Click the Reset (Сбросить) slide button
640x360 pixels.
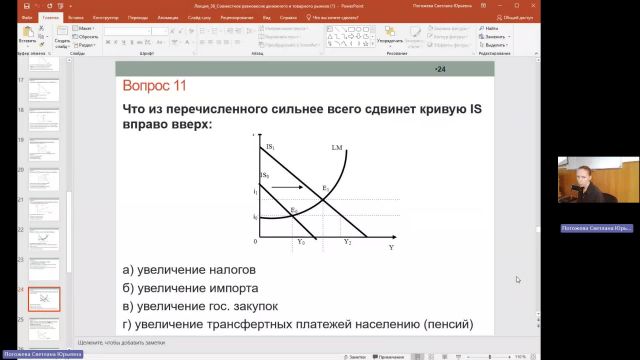pos(85,36)
